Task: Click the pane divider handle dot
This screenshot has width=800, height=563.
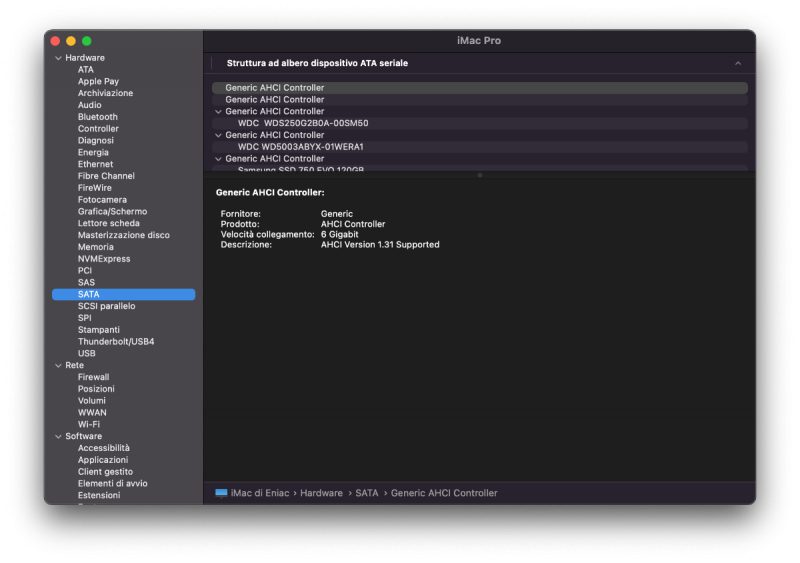Action: tap(479, 175)
